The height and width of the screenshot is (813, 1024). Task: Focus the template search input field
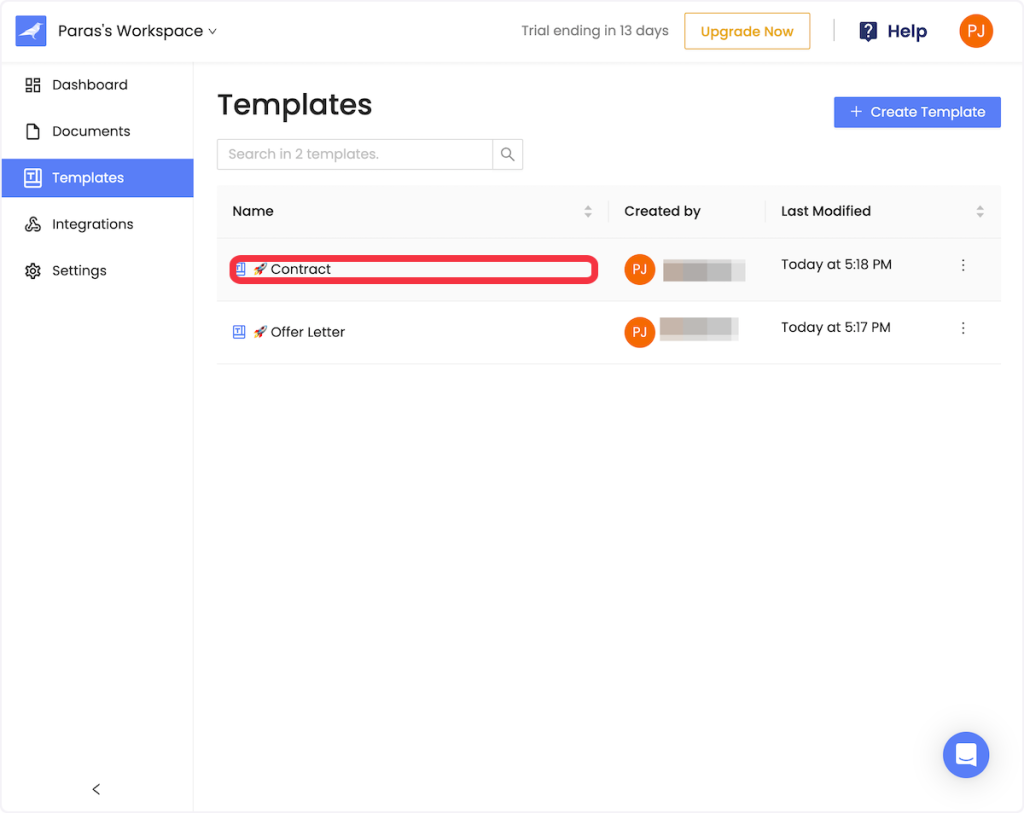(355, 154)
